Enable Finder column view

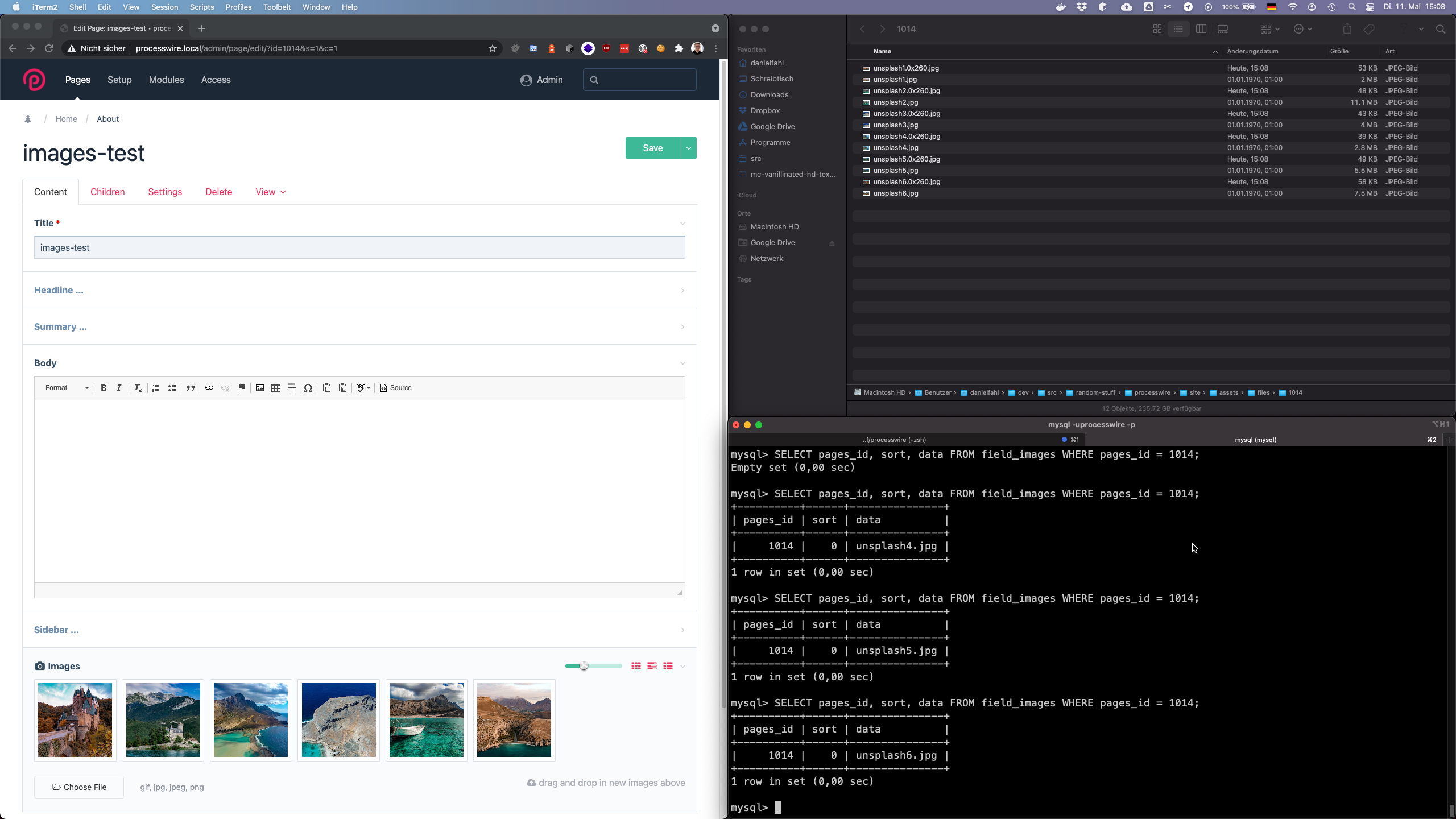[x=1201, y=28]
